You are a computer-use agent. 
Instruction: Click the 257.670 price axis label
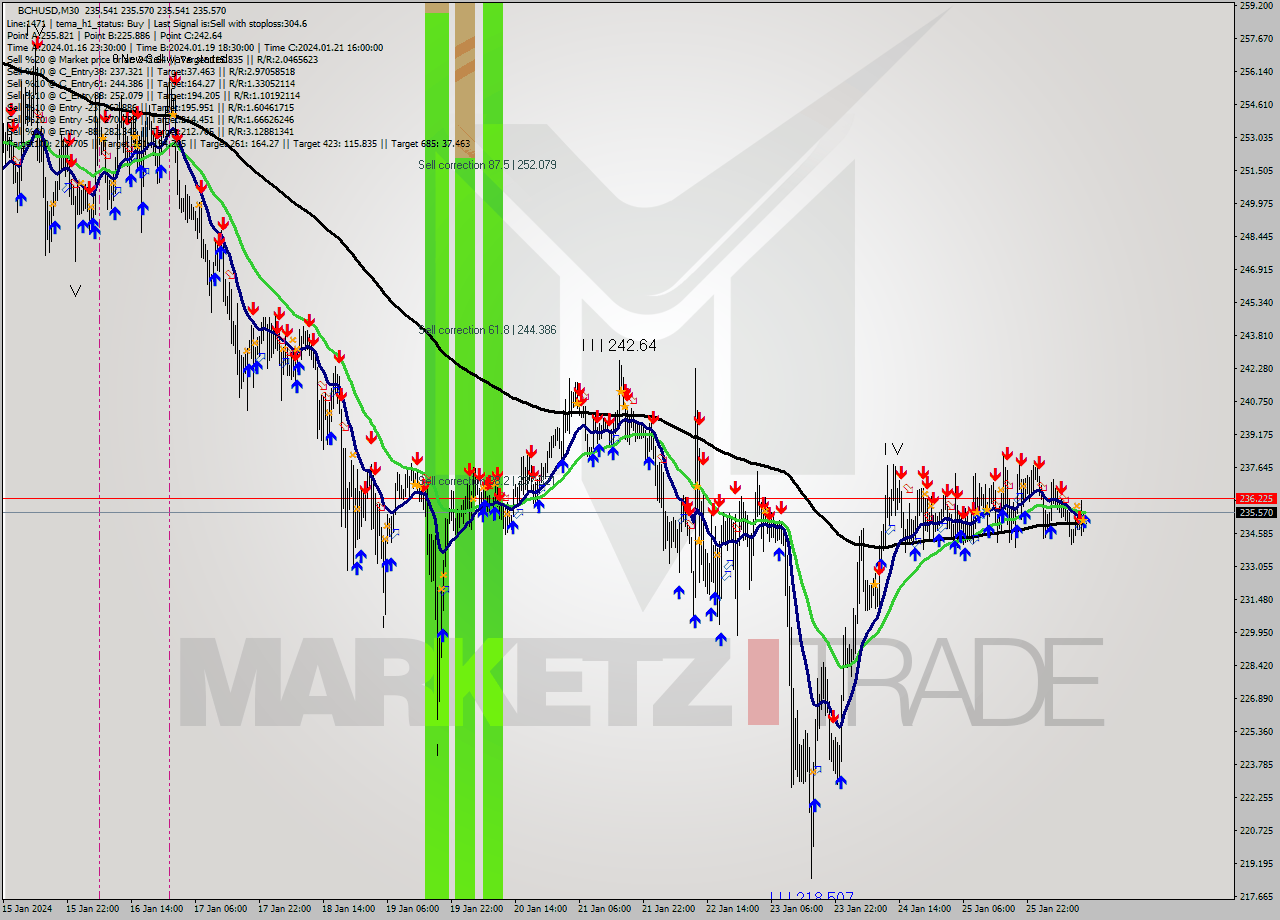(x=1256, y=39)
